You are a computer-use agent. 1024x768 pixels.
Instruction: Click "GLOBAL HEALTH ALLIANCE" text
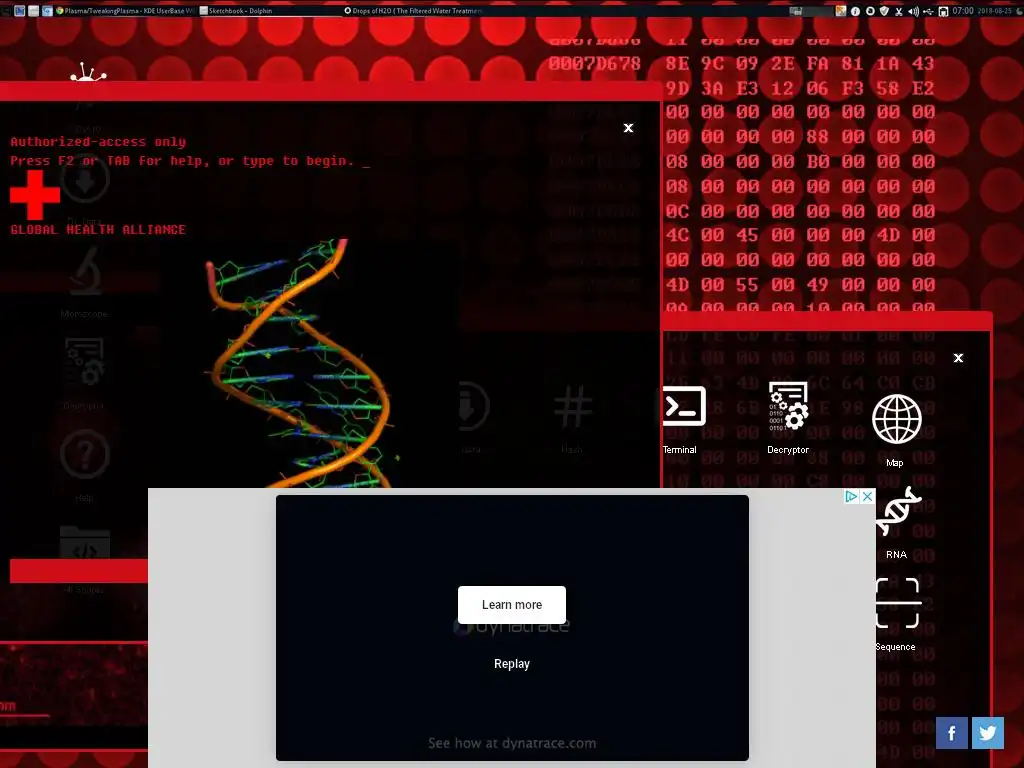pos(98,229)
